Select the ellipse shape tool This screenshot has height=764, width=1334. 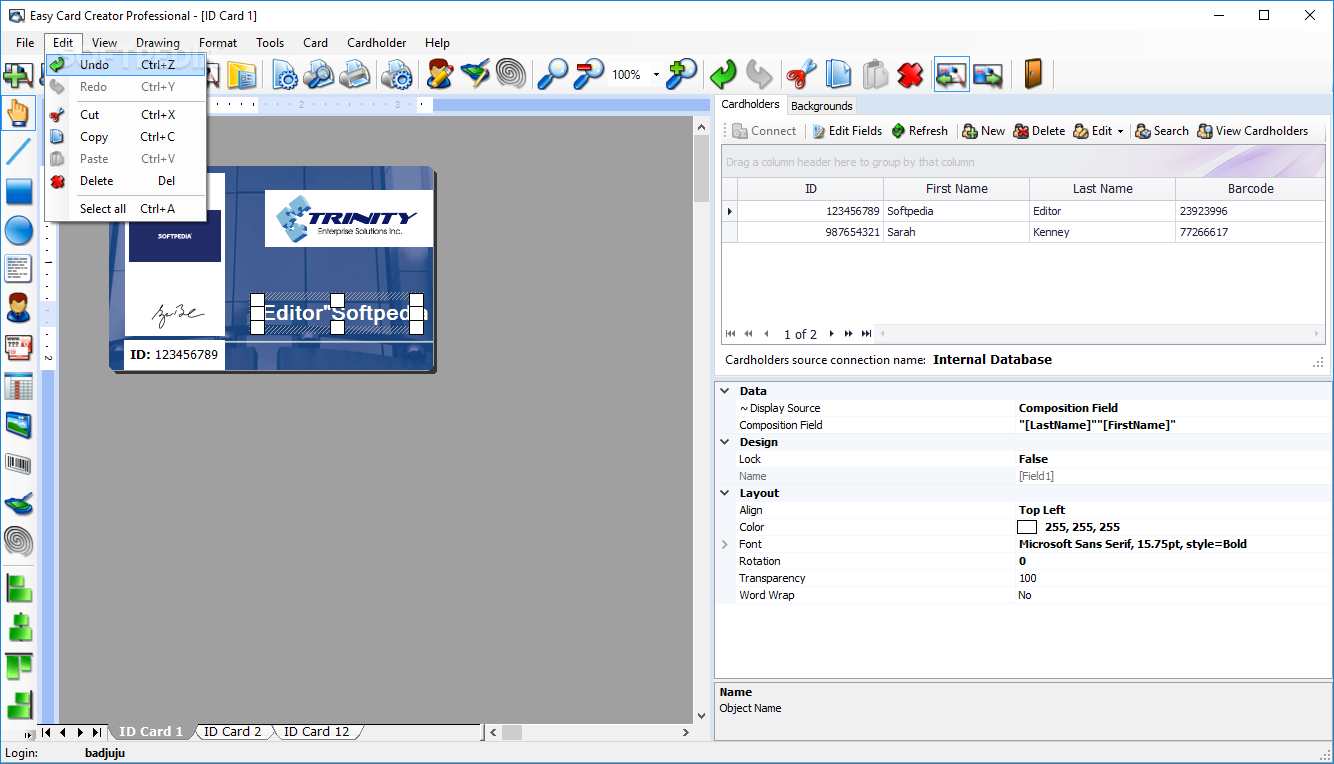click(18, 230)
